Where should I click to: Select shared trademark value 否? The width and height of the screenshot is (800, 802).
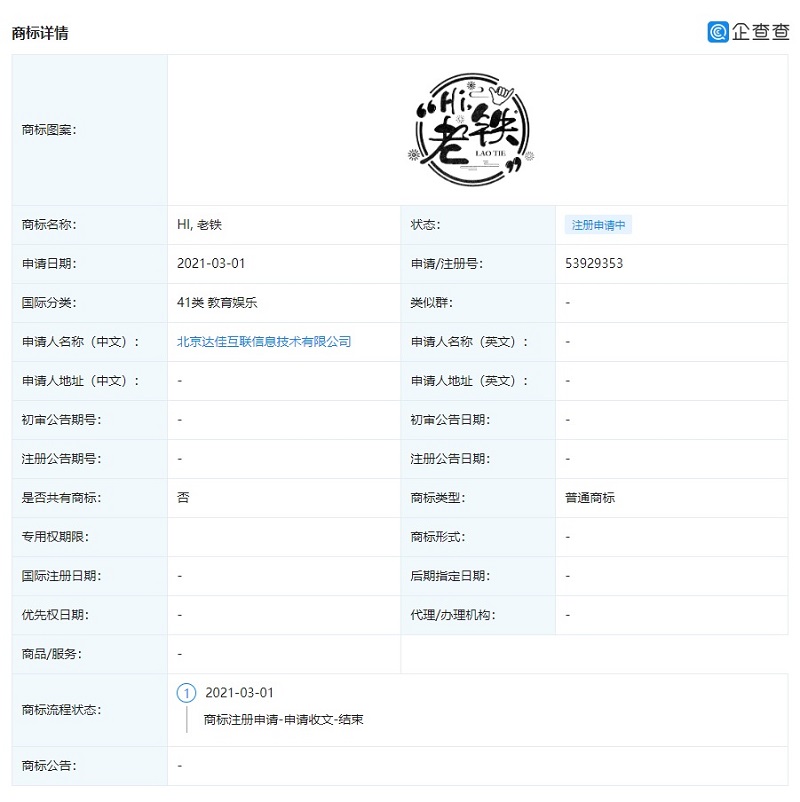pyautogui.click(x=183, y=498)
